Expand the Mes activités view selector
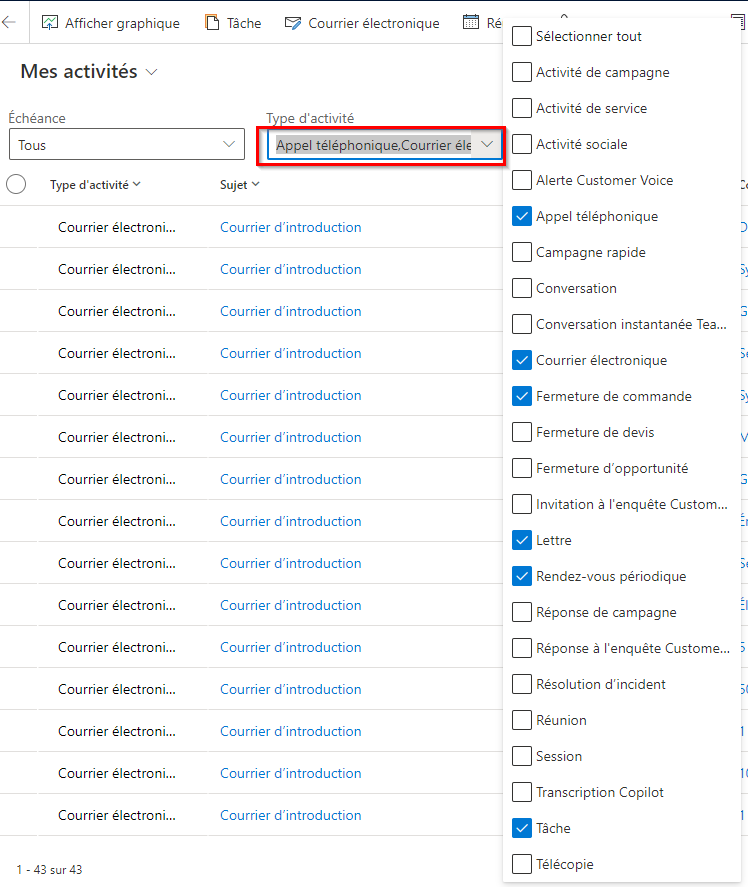Viewport: 748px width, 887px height. pos(151,72)
